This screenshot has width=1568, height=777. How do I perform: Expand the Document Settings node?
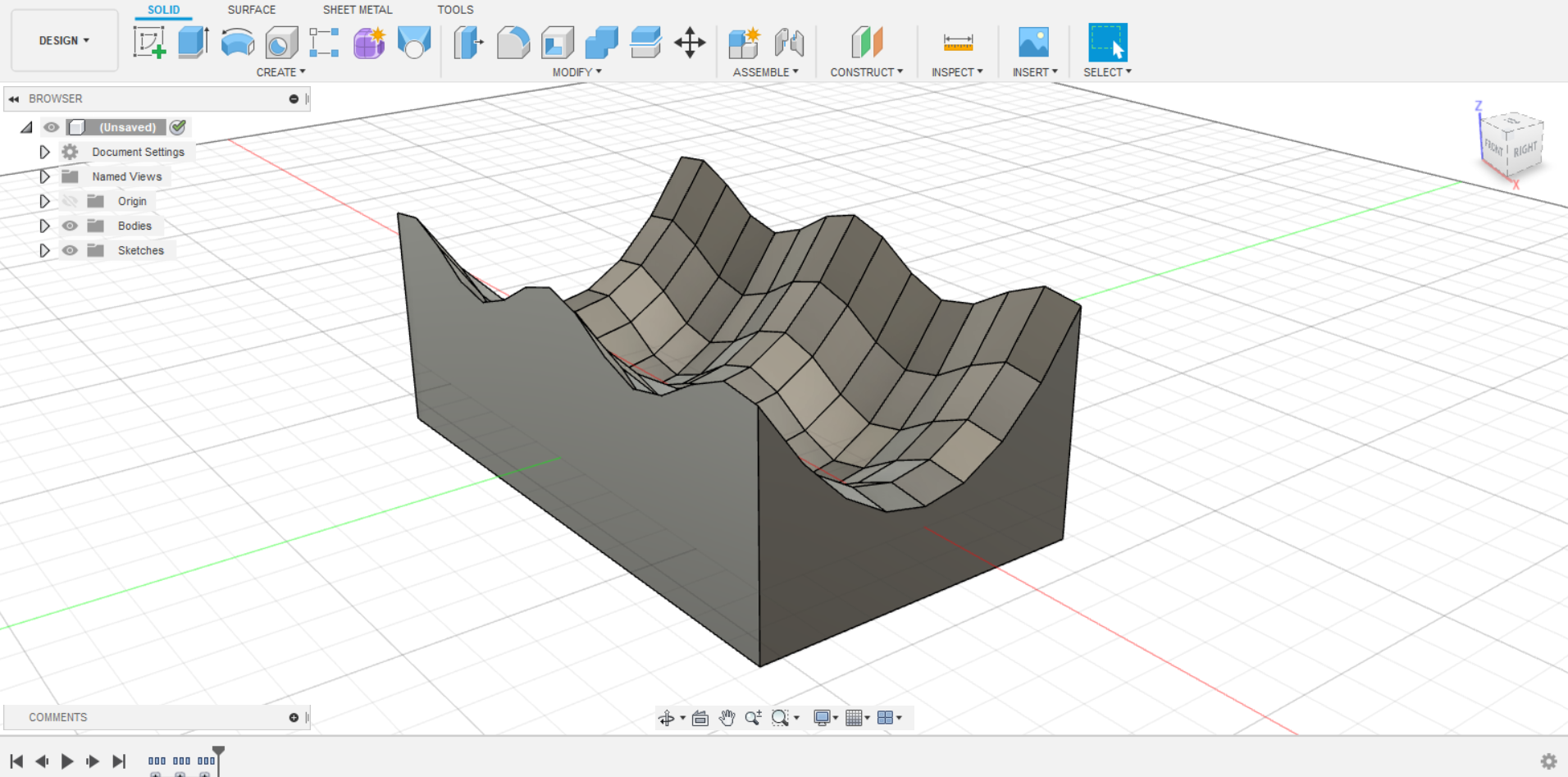pos(44,152)
